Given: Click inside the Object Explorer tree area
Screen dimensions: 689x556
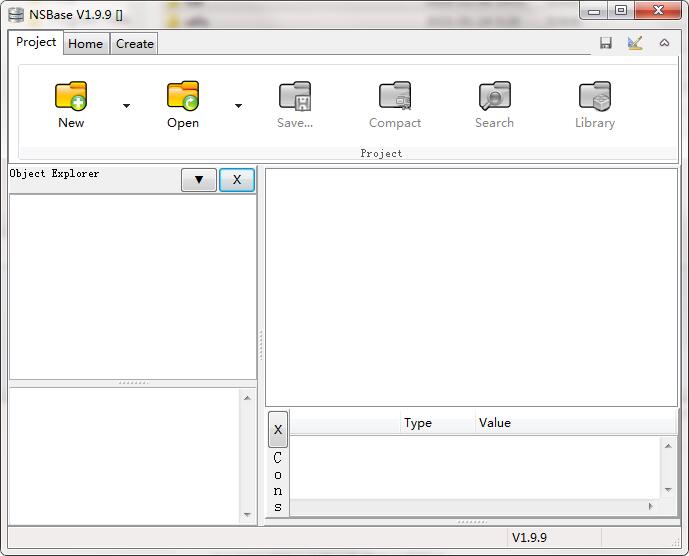Looking at the screenshot, I should point(133,287).
